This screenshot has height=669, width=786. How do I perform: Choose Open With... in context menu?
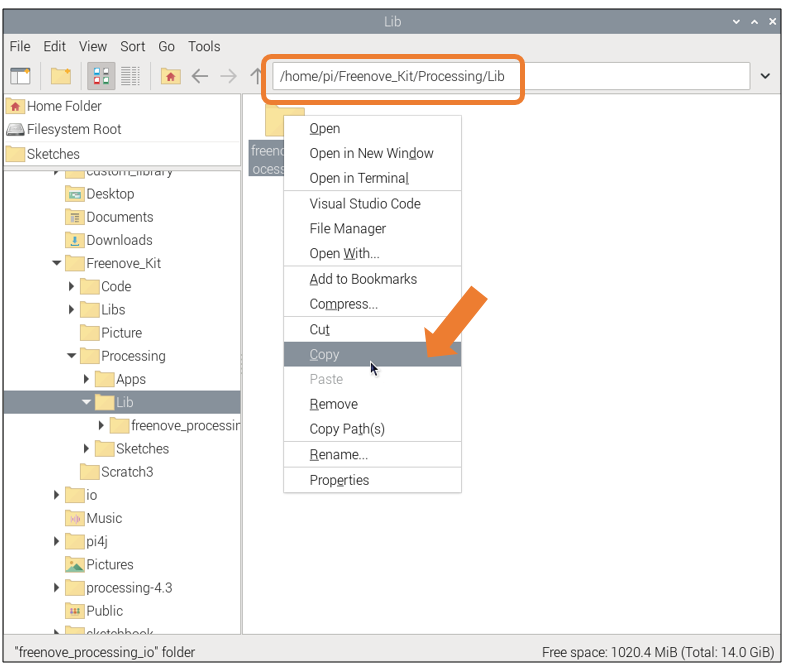click(372, 254)
